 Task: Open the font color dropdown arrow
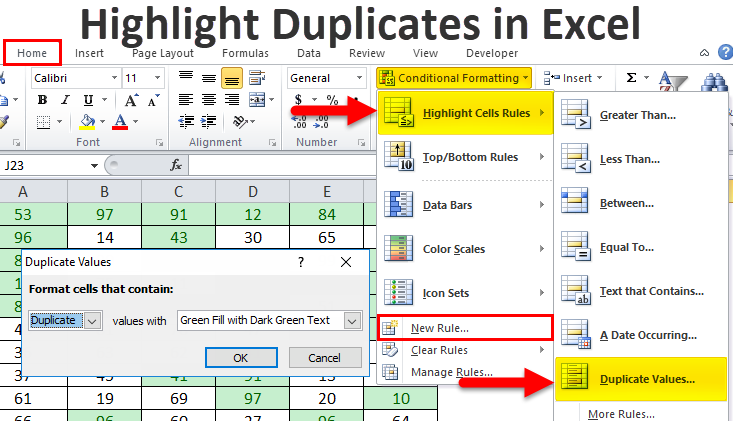pyautogui.click(x=136, y=122)
